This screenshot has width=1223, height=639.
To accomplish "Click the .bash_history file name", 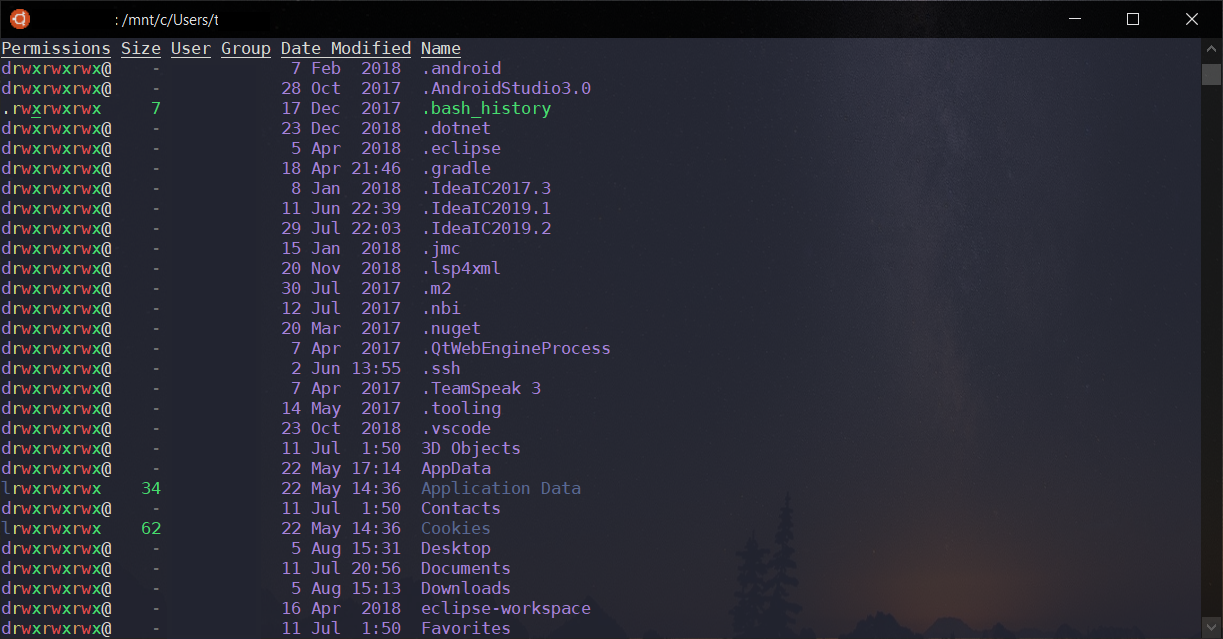I will pyautogui.click(x=486, y=108).
